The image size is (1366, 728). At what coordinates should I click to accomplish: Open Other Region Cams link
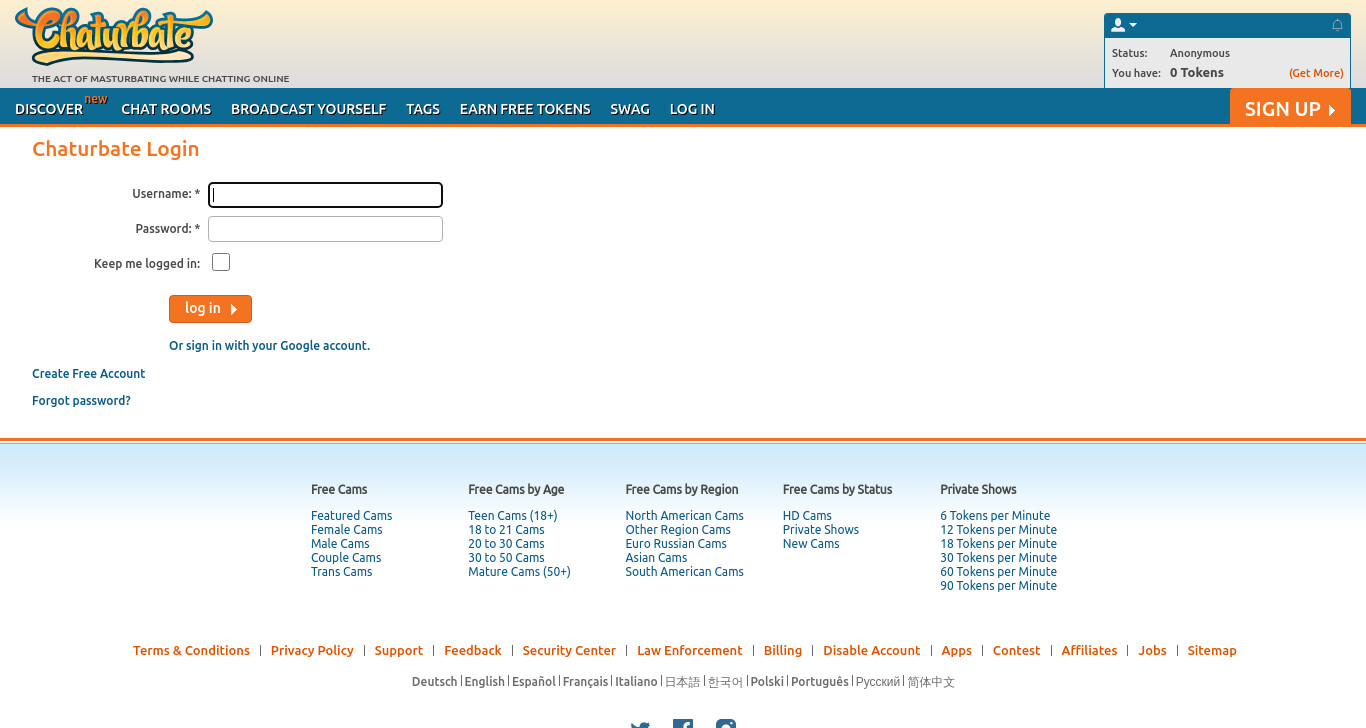[x=678, y=530]
